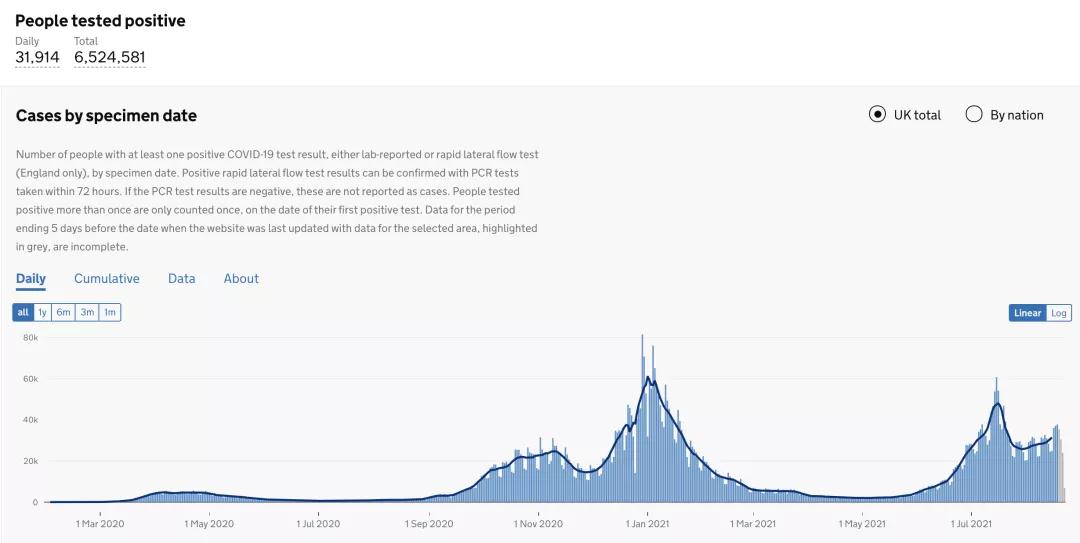Screen dimensions: 1080x543
Task: Click the 1 Nov 2020 axis label
Action: (540, 523)
